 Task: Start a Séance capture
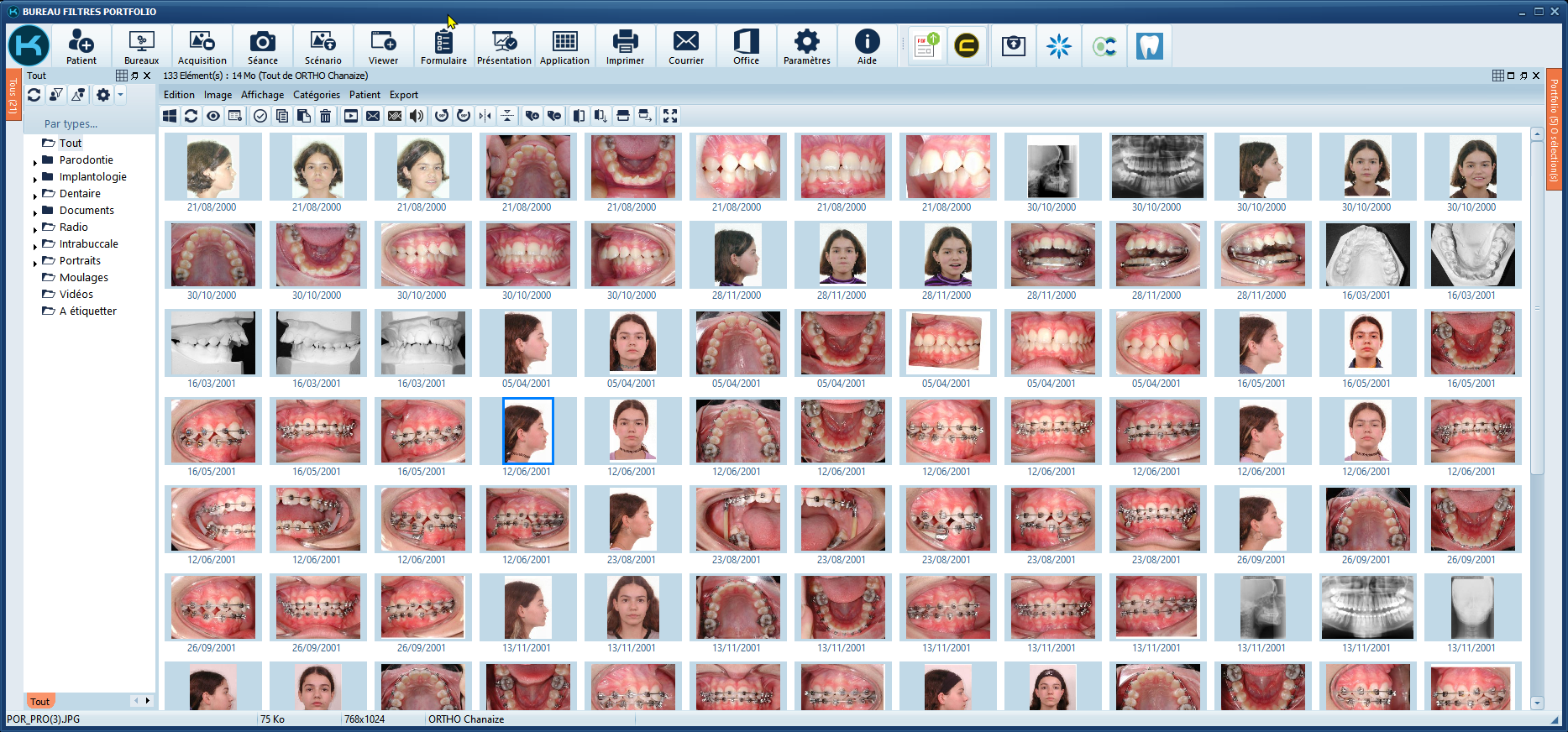pos(262,46)
